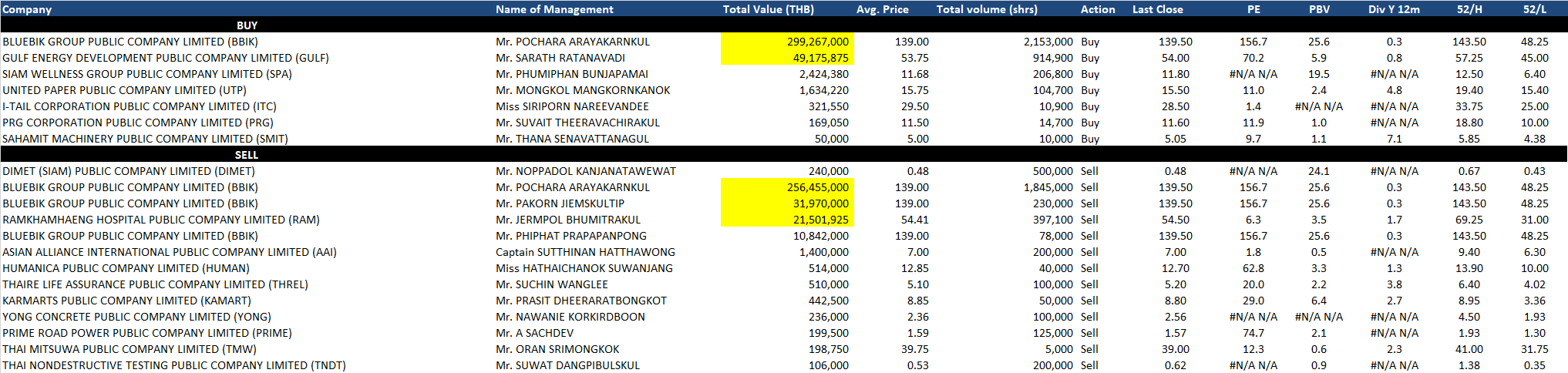Click the Company column header
This screenshot has width=1568, height=373.
27,9
